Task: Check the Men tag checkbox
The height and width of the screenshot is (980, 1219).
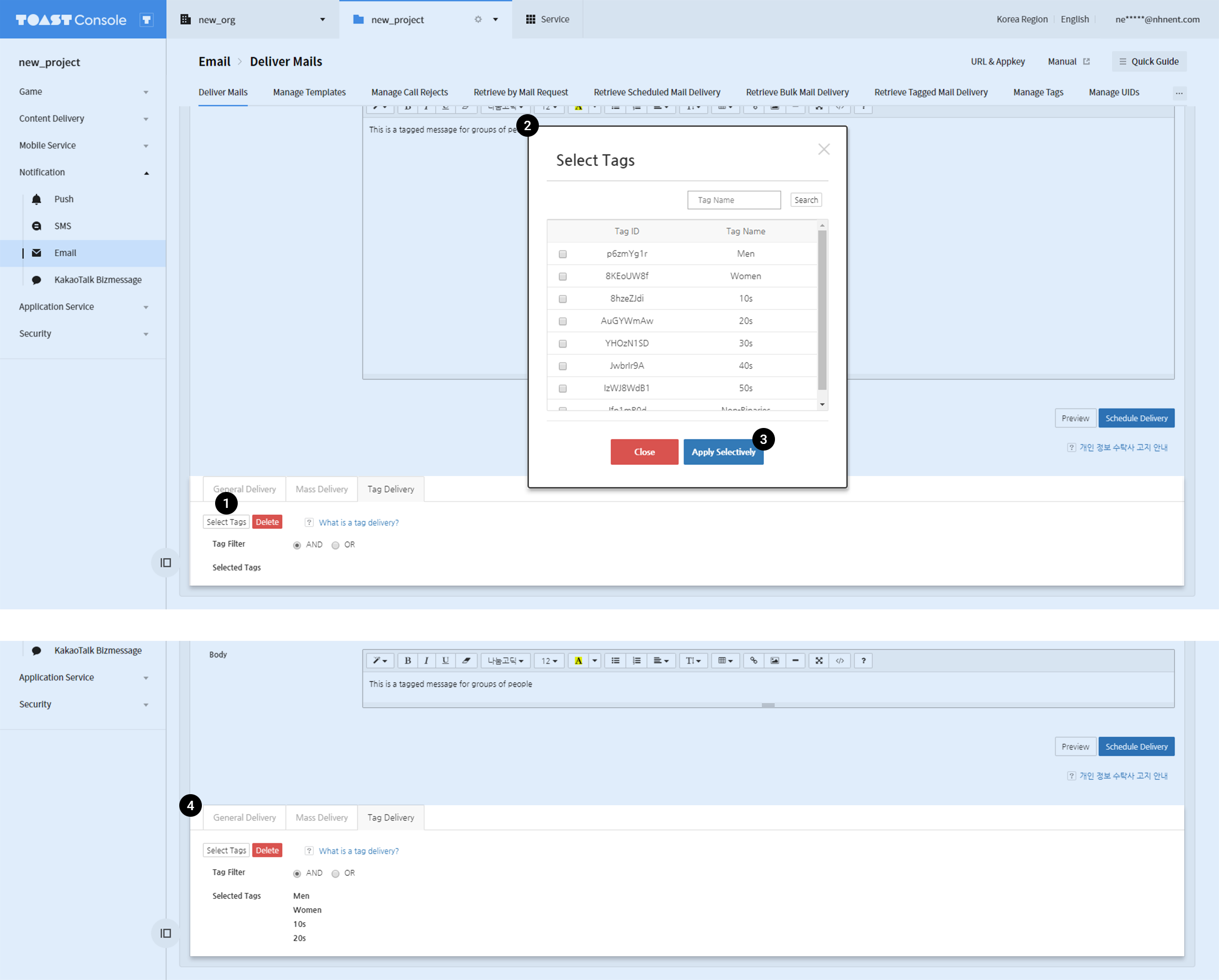Action: click(563, 254)
